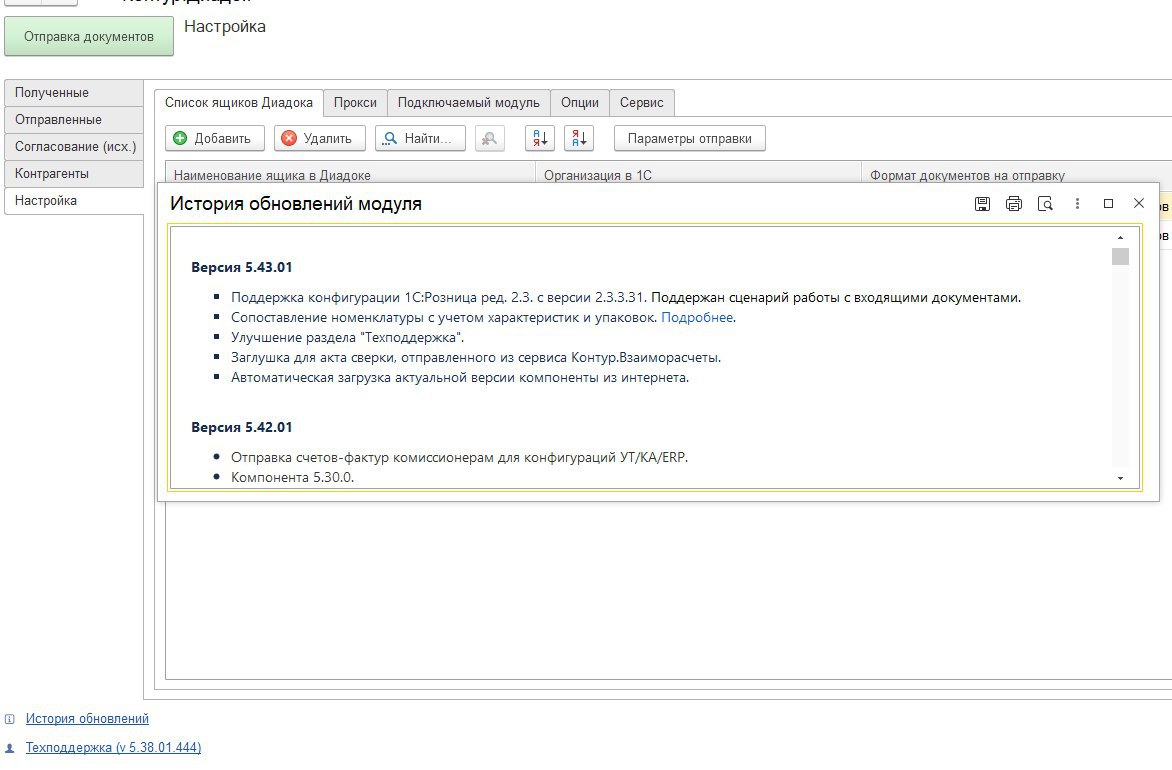Click the history scrollbar thumb
Viewport: 1172px width, 770px height.
(x=1120, y=256)
